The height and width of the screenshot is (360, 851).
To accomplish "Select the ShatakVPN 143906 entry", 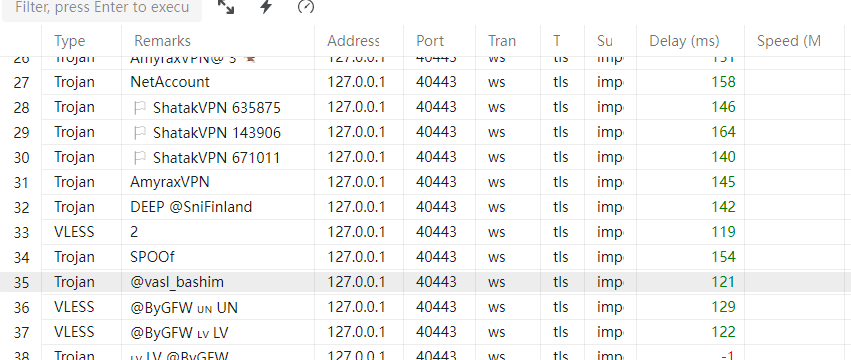I will (x=217, y=132).
